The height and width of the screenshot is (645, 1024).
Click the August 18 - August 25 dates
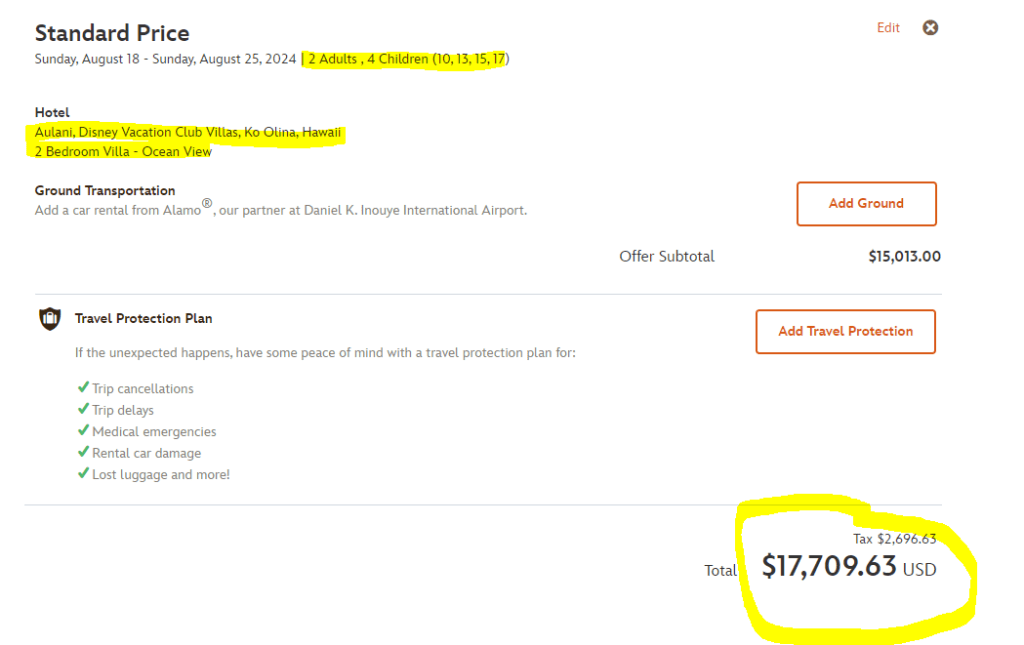pyautogui.click(x=165, y=59)
